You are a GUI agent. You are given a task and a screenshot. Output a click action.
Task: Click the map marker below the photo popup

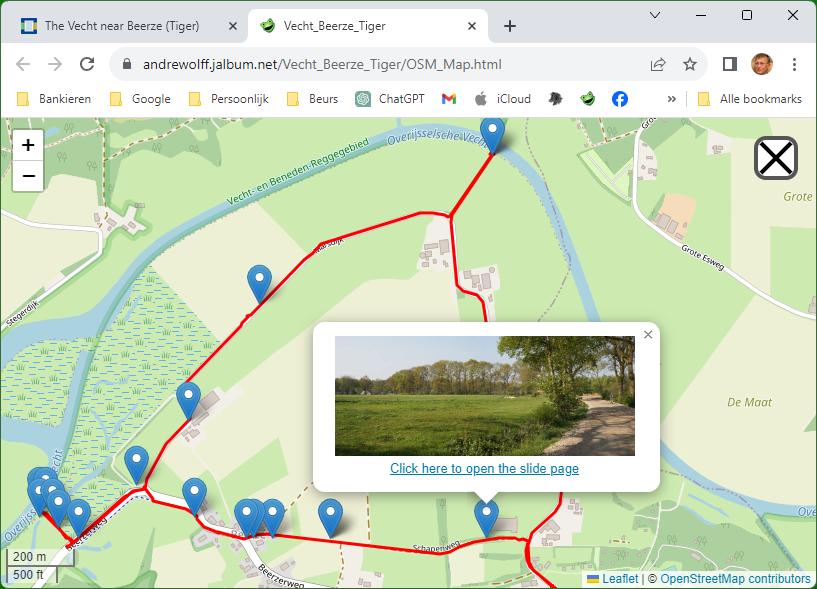[x=486, y=516]
